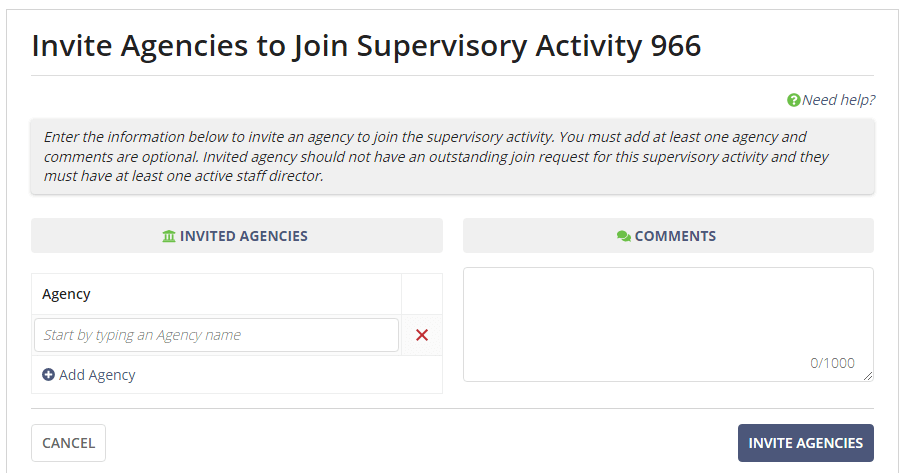Click the bank icon beside Invited Agencies
Image resolution: width=904 pixels, height=473 pixels.
pos(169,236)
